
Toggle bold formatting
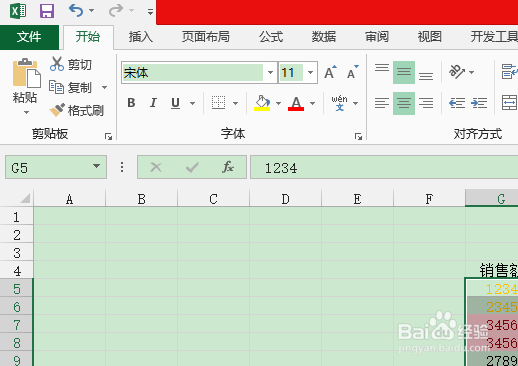pos(131,103)
